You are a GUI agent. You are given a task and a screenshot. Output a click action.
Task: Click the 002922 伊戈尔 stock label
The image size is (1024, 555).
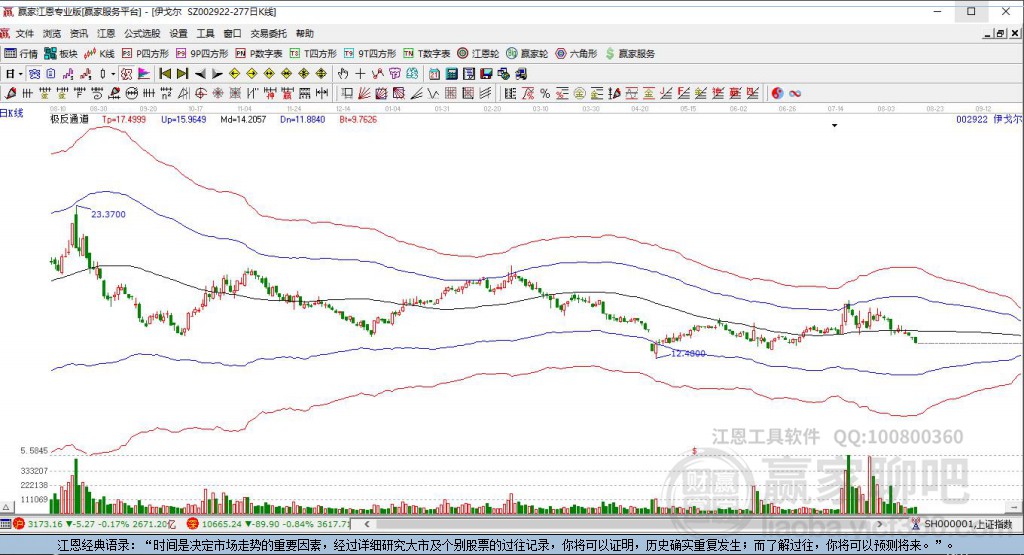989,119
